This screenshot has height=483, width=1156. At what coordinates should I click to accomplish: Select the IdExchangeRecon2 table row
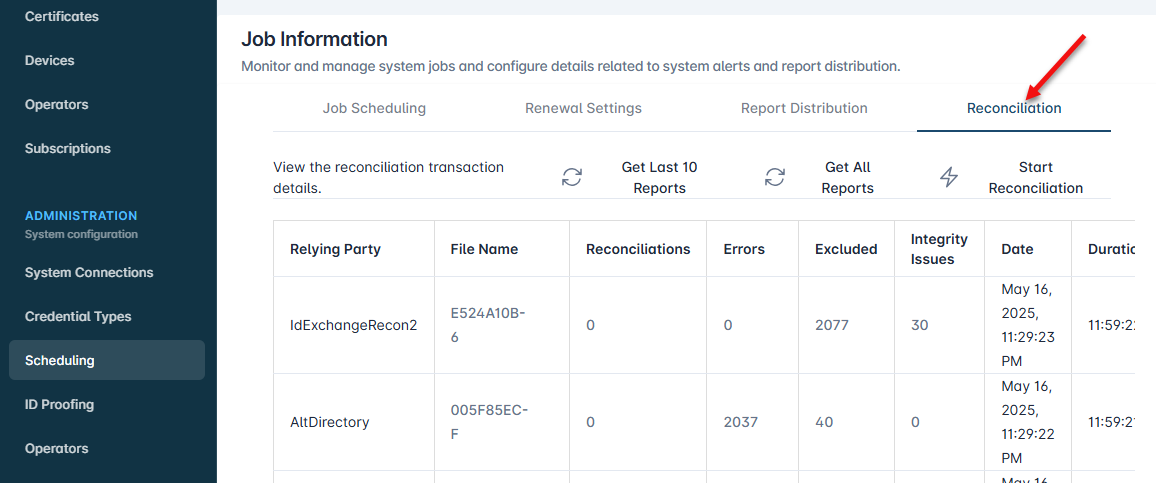[353, 325]
